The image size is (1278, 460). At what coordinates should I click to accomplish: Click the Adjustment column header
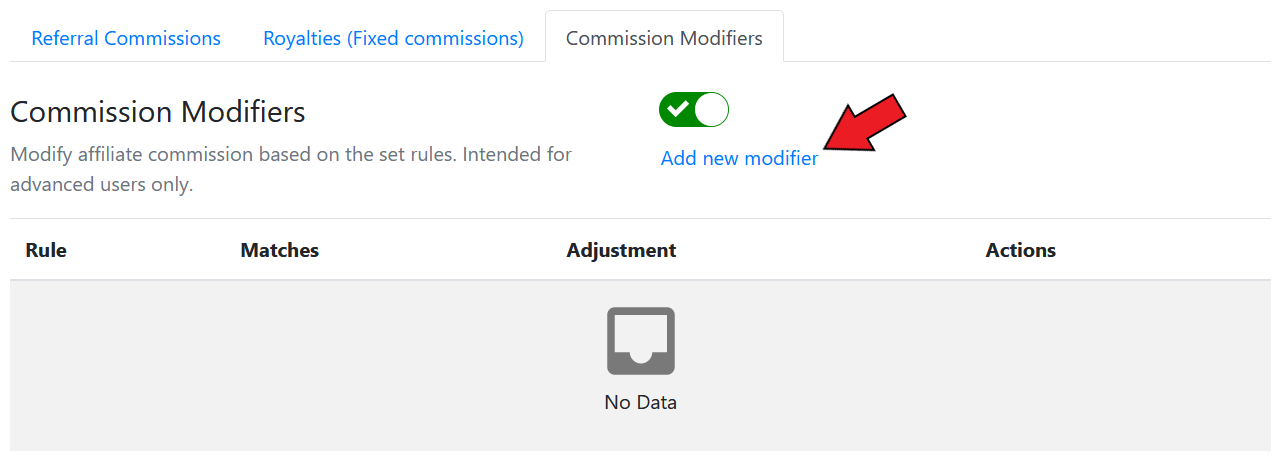tap(621, 250)
